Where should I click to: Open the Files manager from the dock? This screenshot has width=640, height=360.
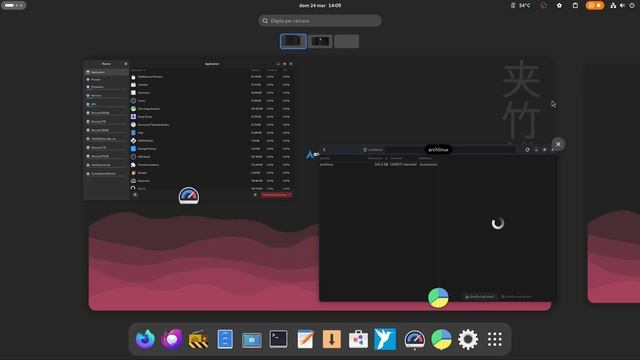click(225, 339)
